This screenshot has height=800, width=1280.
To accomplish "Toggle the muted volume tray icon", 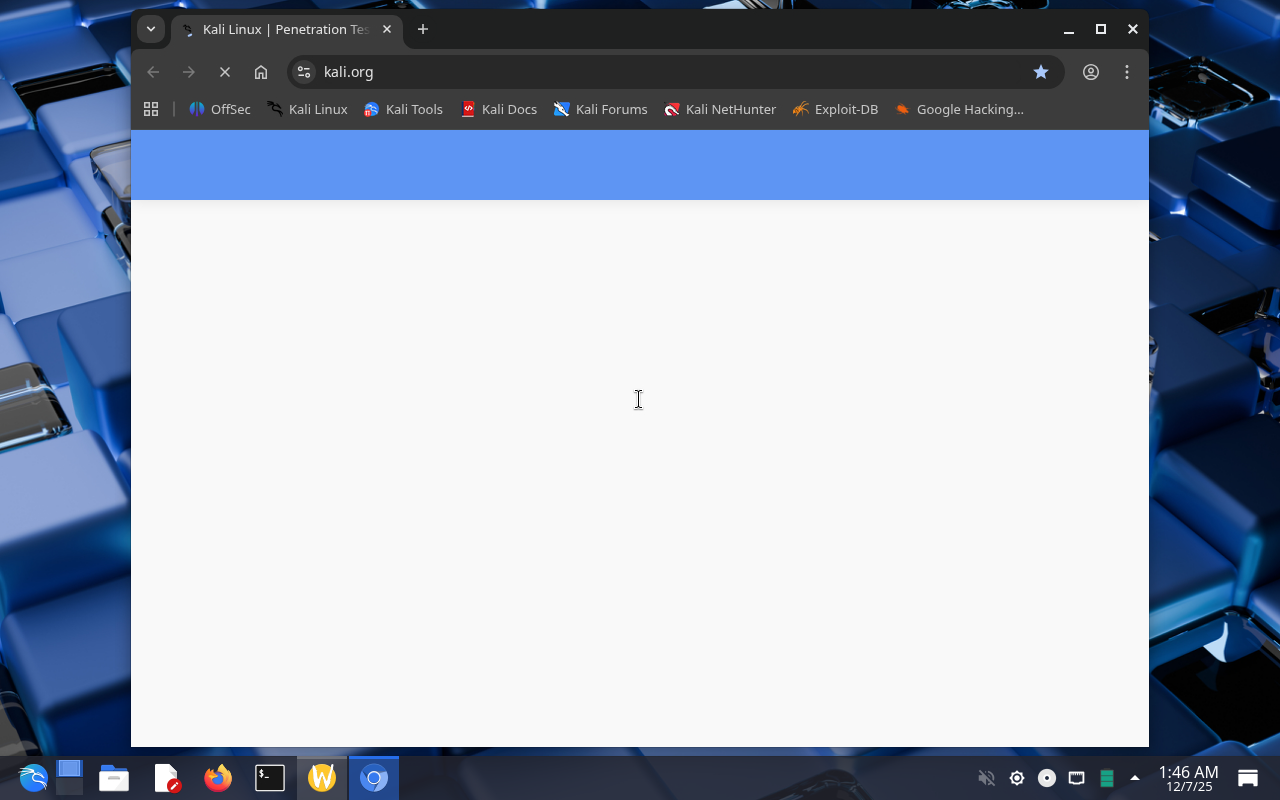I will point(986,778).
